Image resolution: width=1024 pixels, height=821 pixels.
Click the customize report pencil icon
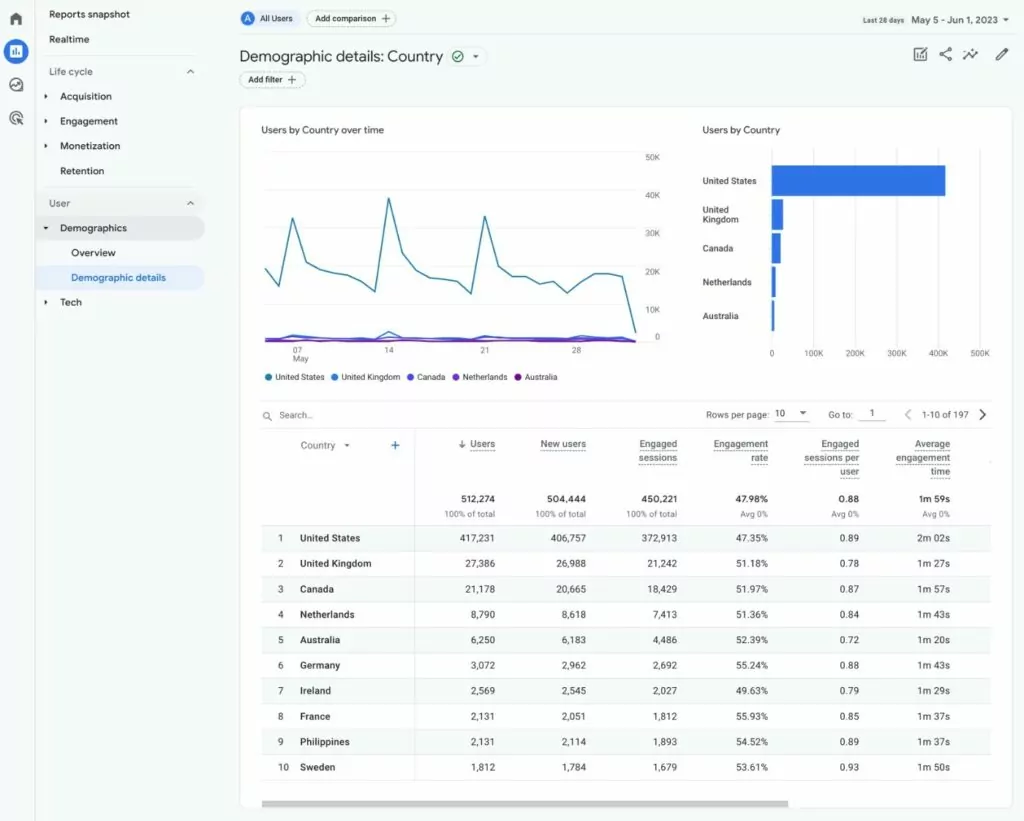pyautogui.click(x=1002, y=54)
